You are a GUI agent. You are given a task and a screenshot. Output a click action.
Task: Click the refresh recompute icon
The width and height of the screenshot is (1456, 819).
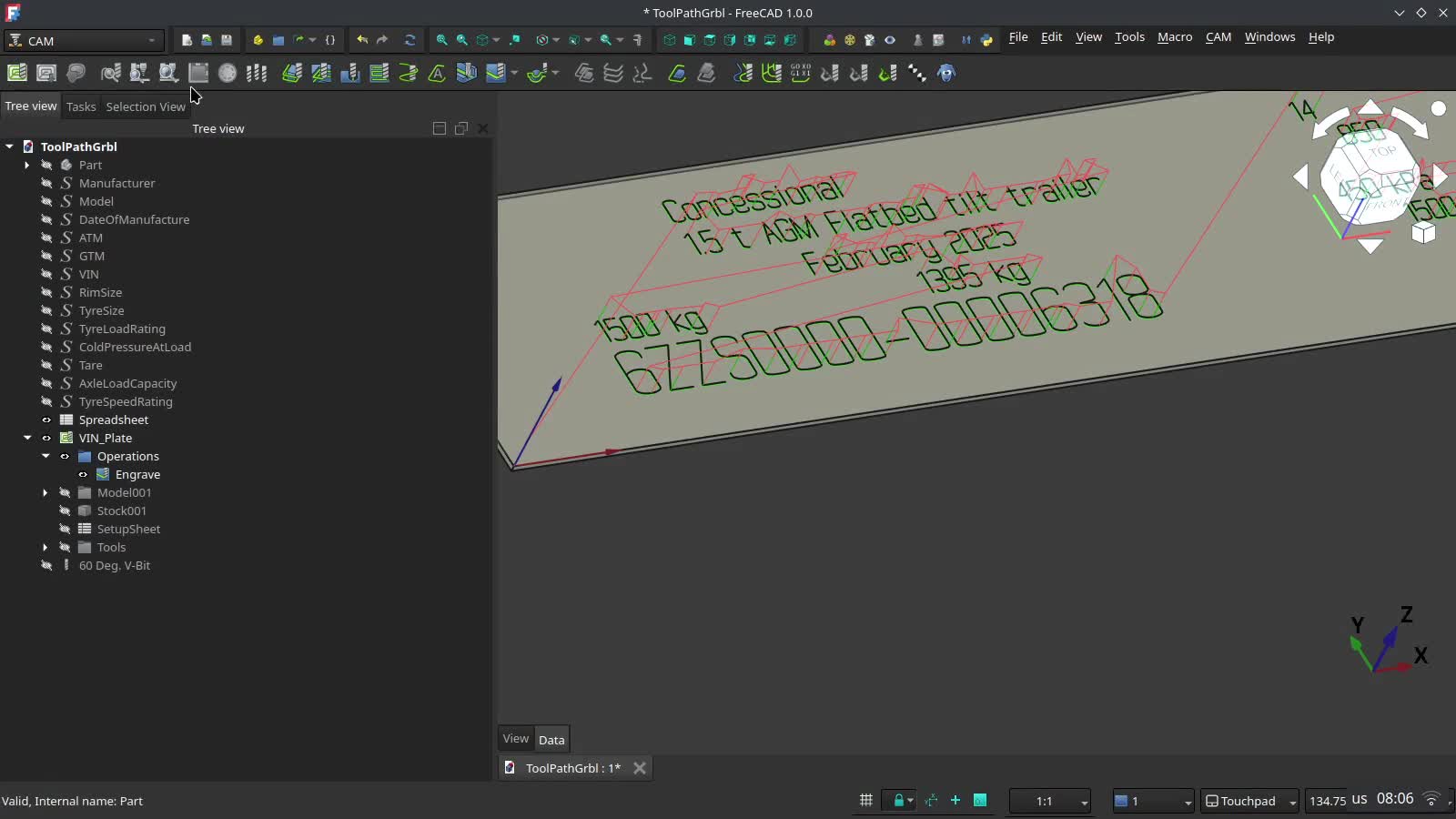click(x=410, y=40)
